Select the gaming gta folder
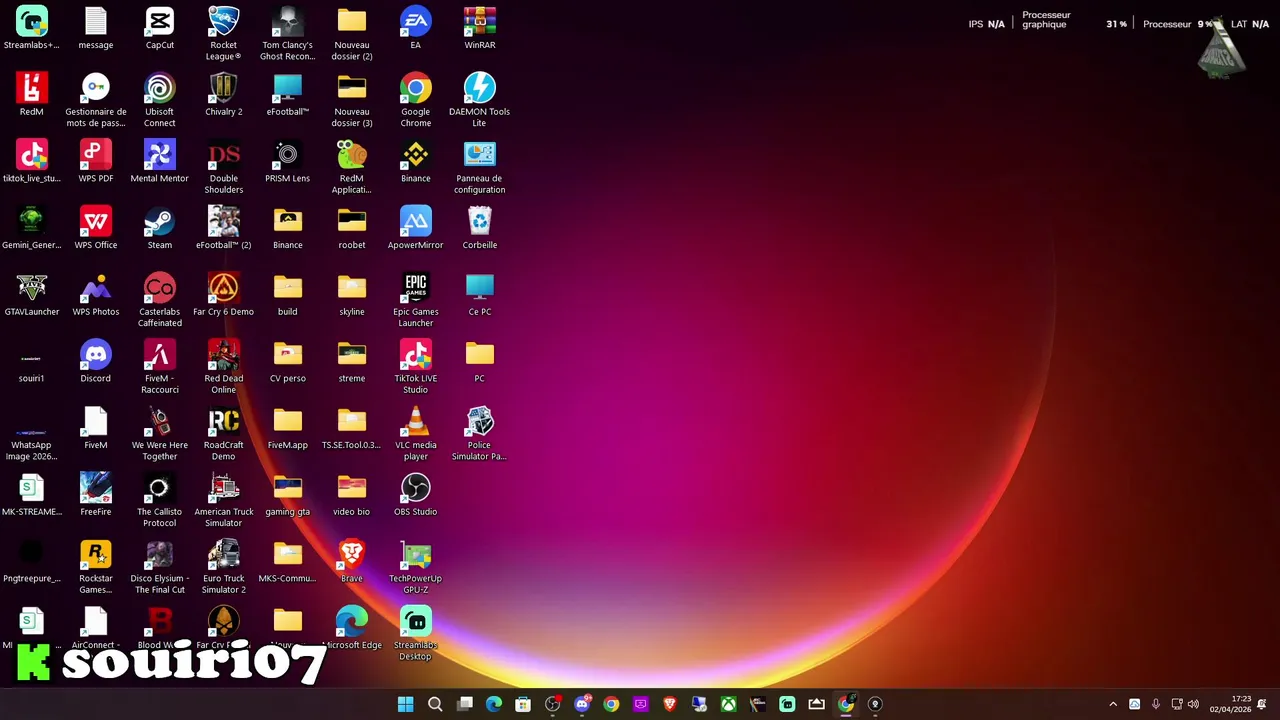This screenshot has width=1280, height=720. pyautogui.click(x=287, y=494)
